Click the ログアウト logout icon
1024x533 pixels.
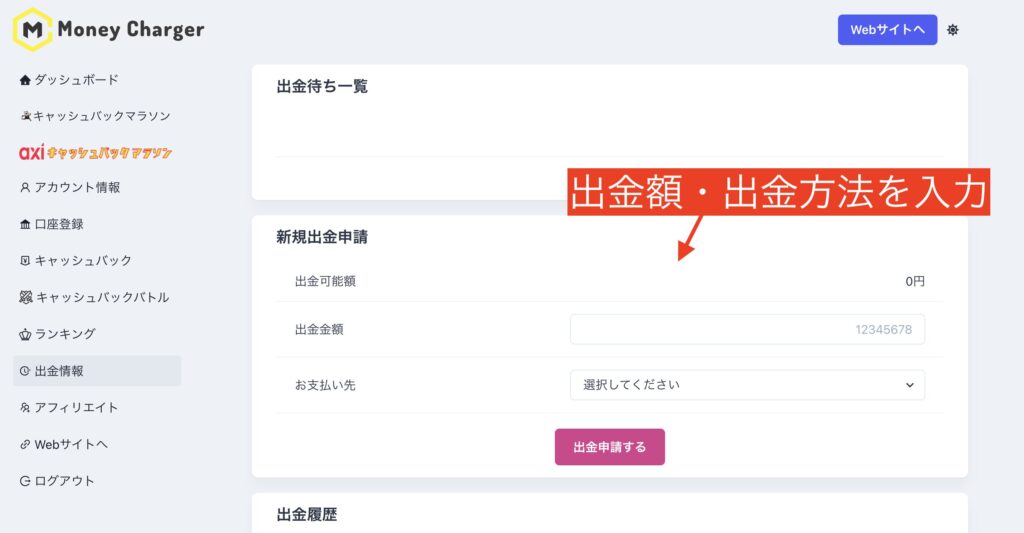[x=25, y=481]
